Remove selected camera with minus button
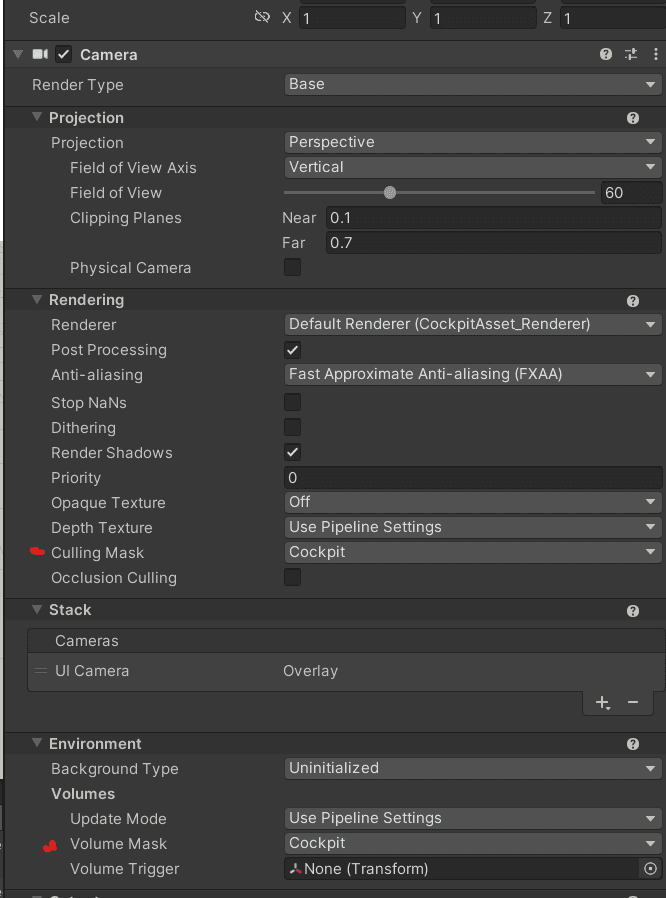666x898 pixels. pos(633,702)
